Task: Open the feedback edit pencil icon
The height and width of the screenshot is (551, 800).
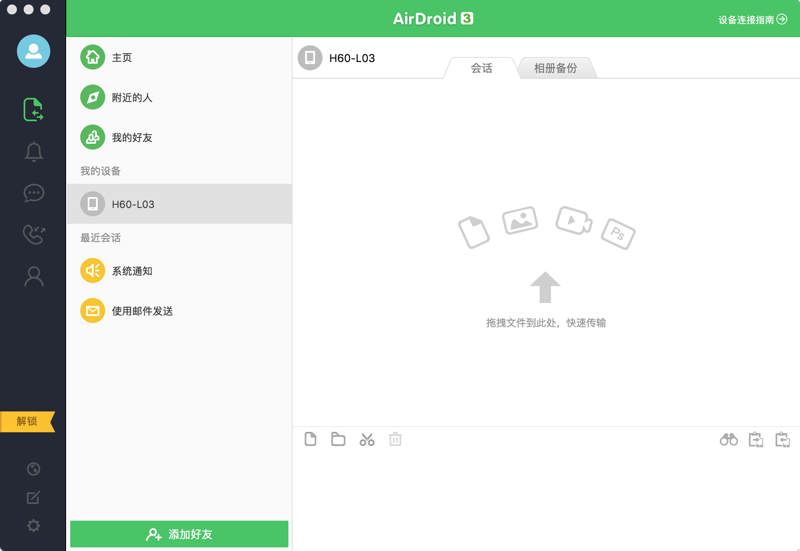Action: (x=34, y=497)
